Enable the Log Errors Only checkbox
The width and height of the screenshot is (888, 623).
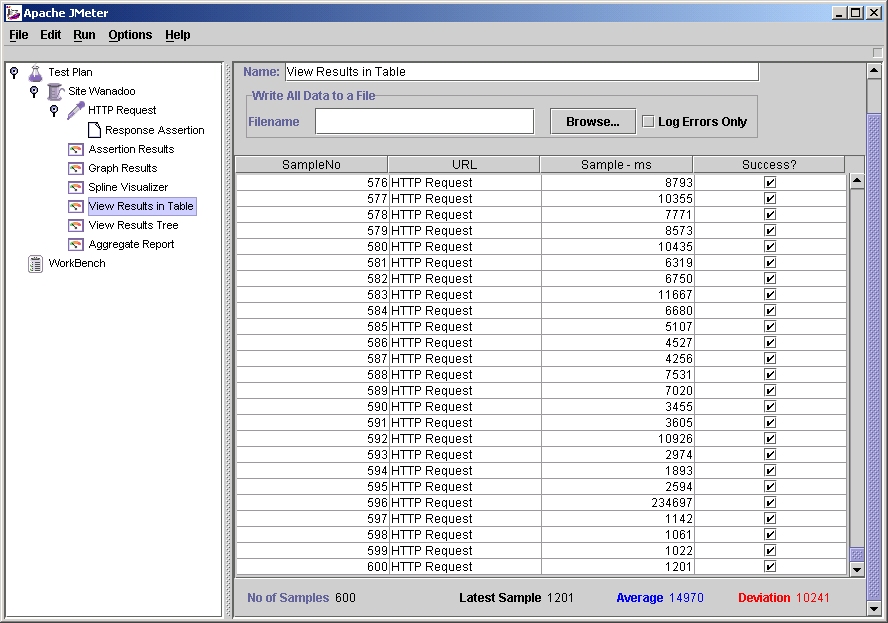click(648, 122)
